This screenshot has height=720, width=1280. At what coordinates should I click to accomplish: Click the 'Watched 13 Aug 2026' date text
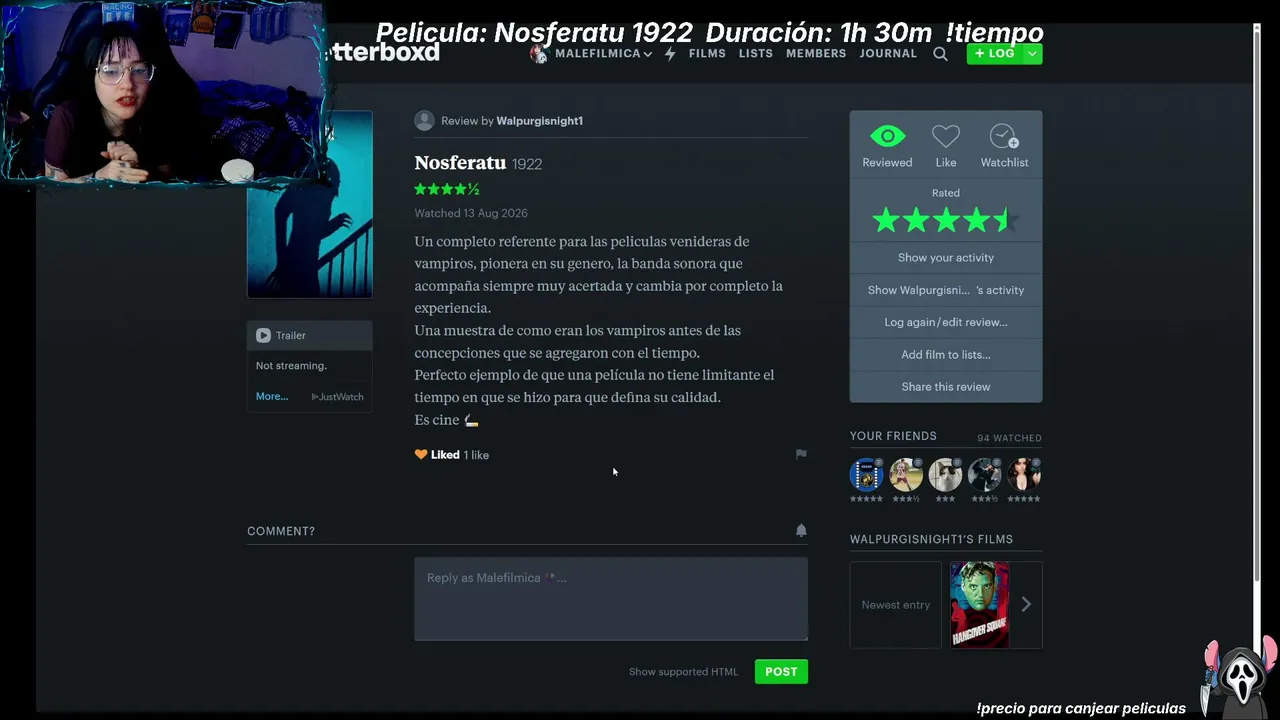[471, 213]
